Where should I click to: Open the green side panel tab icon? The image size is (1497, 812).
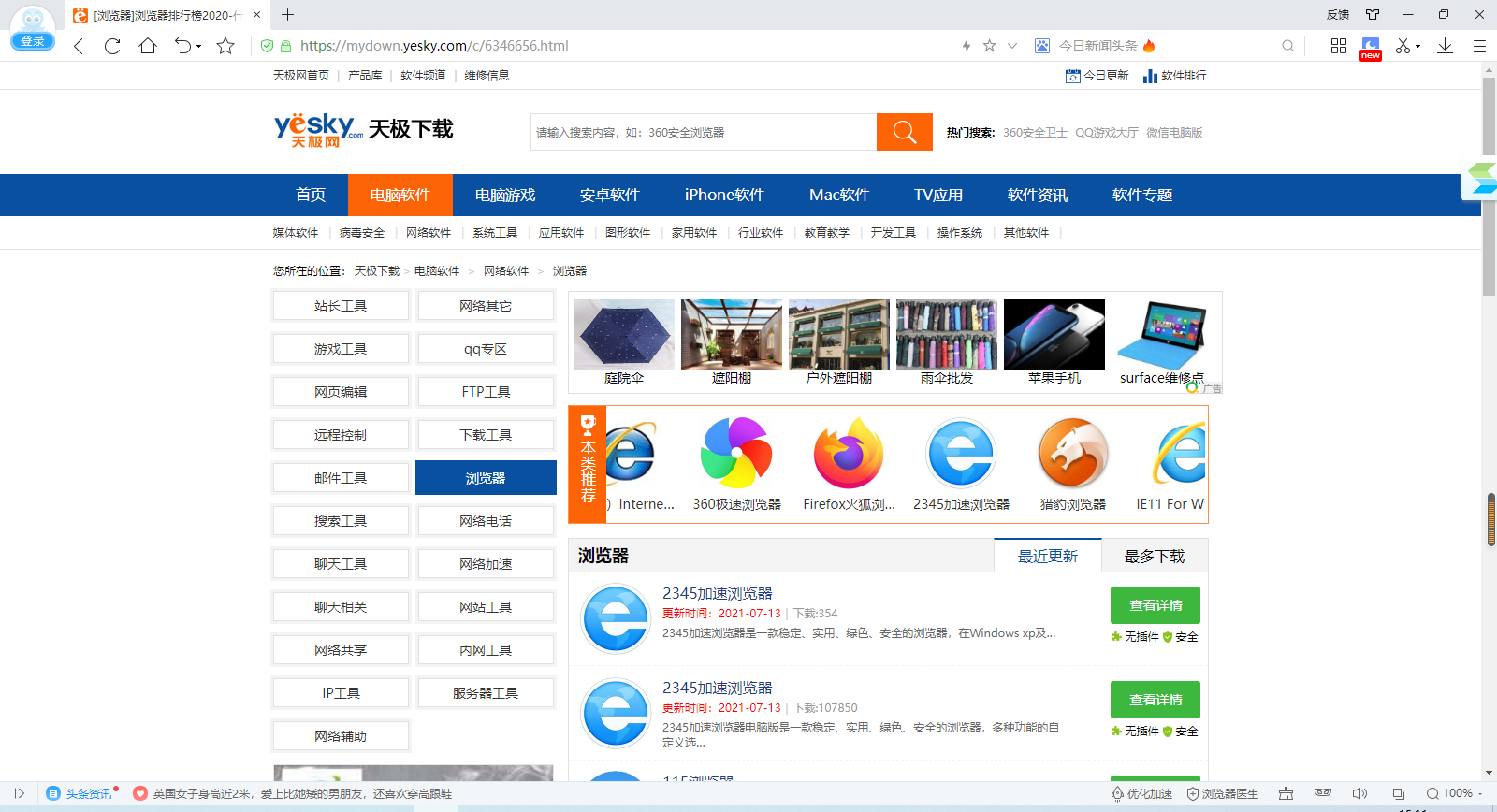1480,178
